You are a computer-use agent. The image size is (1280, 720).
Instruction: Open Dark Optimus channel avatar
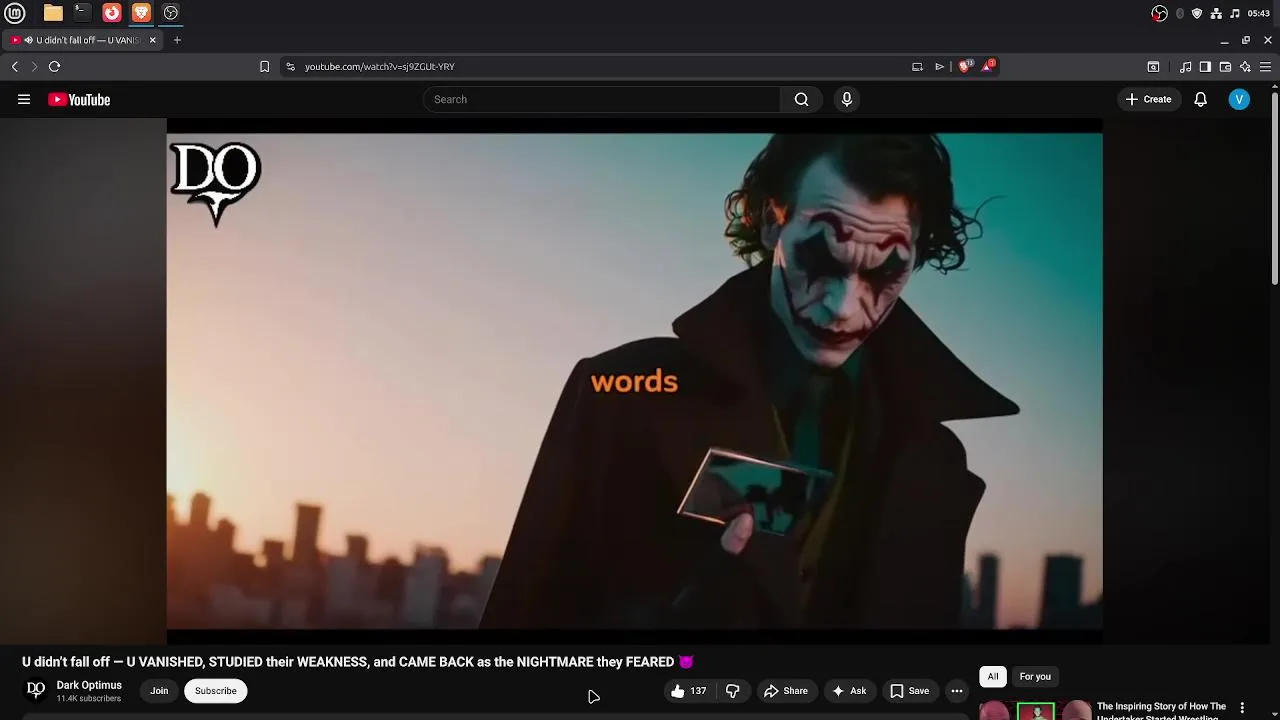coord(35,690)
